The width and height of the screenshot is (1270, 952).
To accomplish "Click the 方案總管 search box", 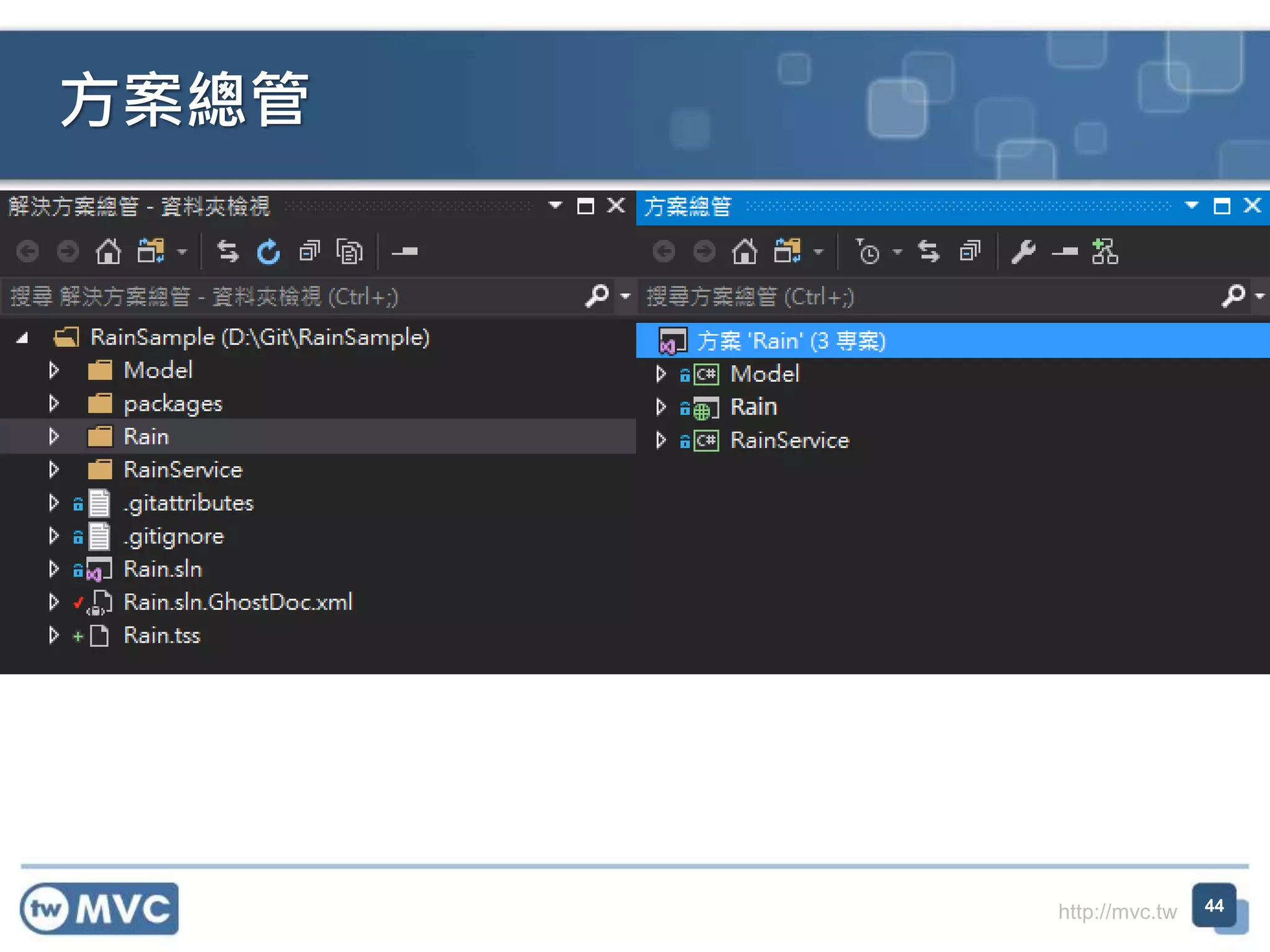I will tap(930, 297).
